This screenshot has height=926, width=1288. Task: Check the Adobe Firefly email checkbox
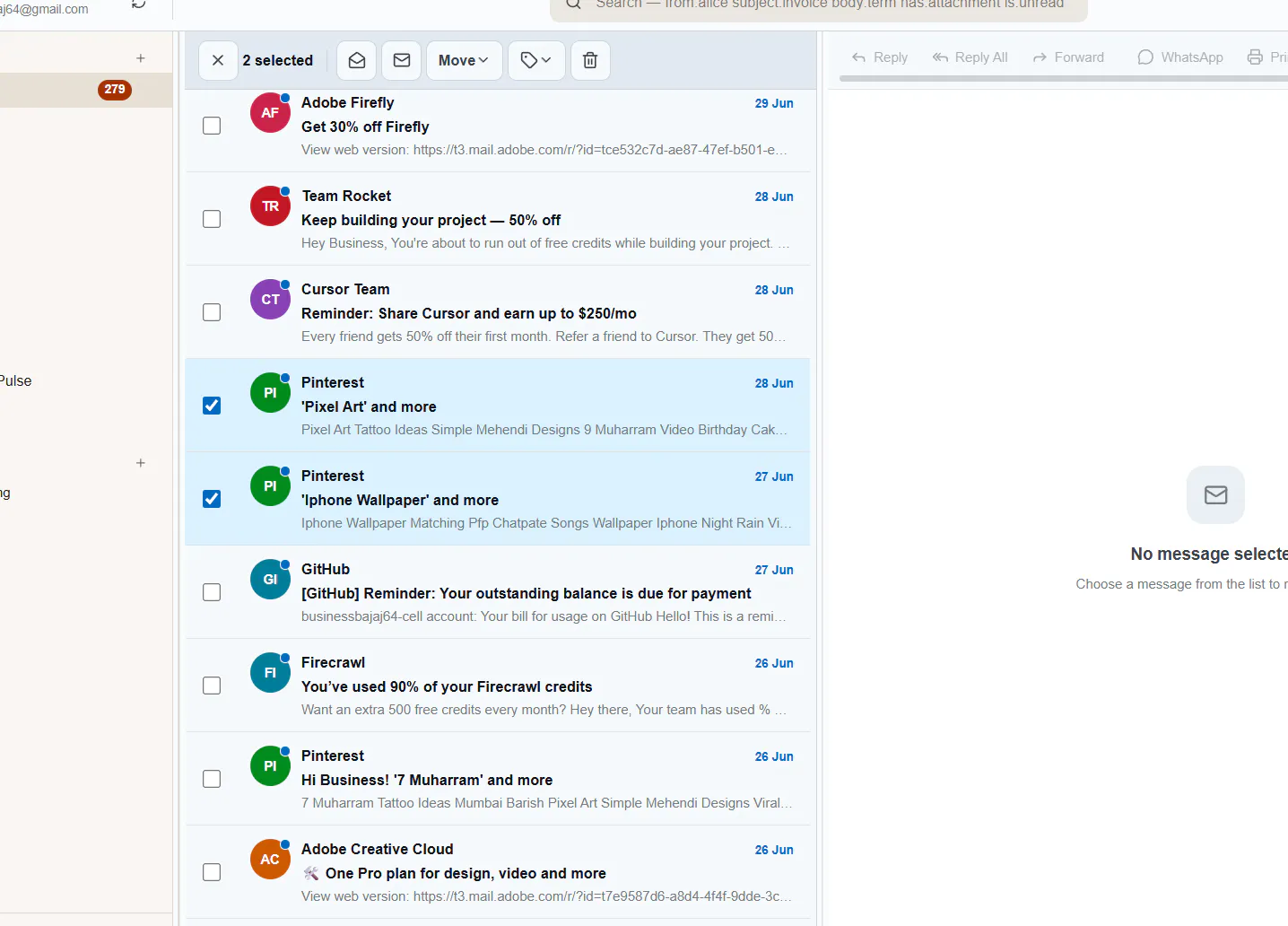212,126
